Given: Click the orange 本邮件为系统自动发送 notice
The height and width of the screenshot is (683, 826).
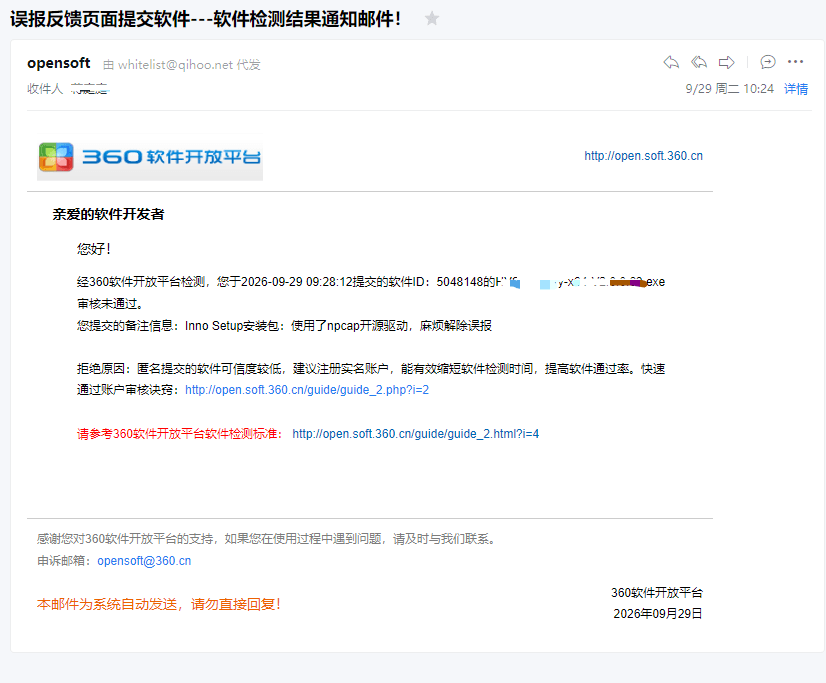Looking at the screenshot, I should point(159,604).
